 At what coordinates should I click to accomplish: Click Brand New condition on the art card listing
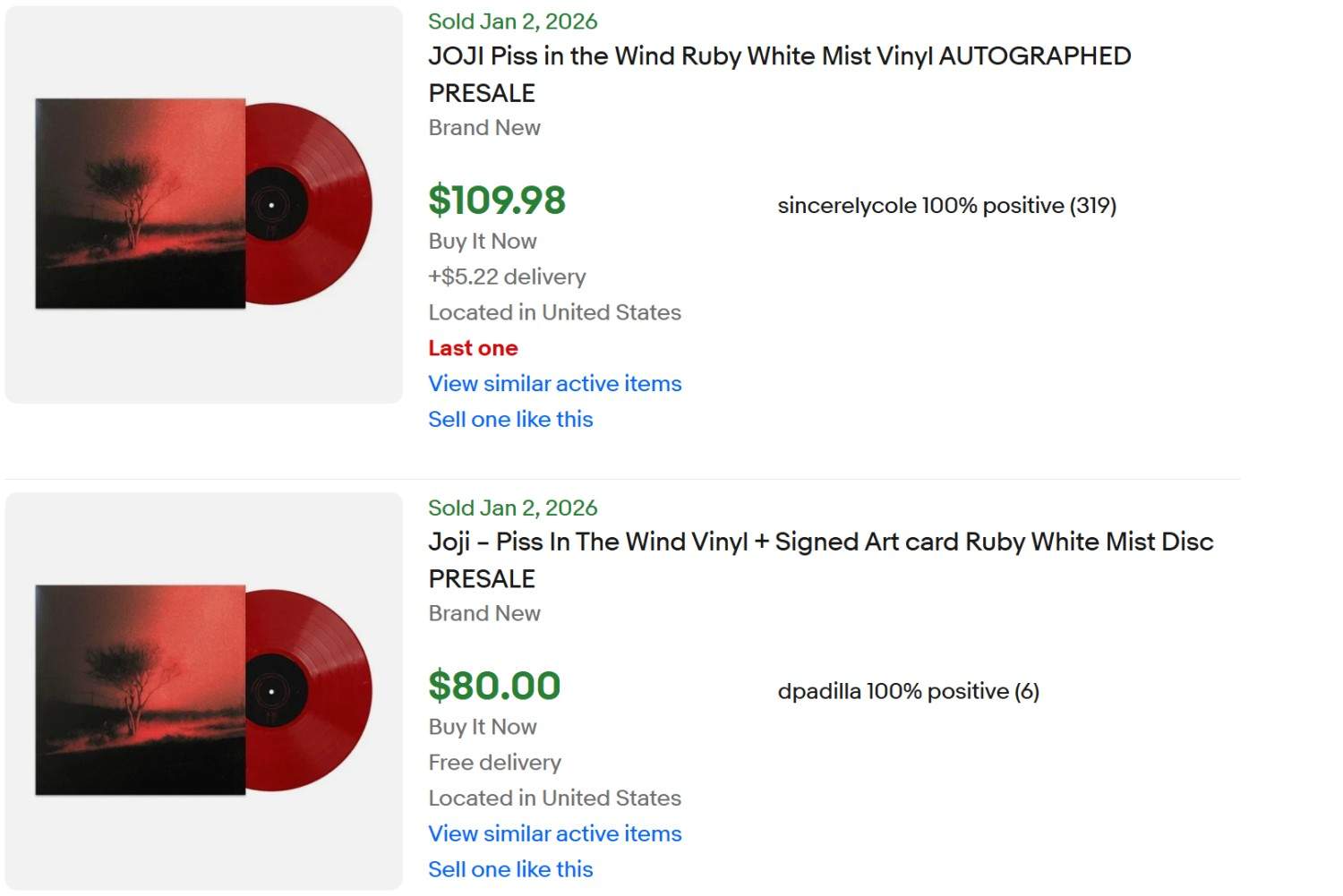[x=483, y=613]
